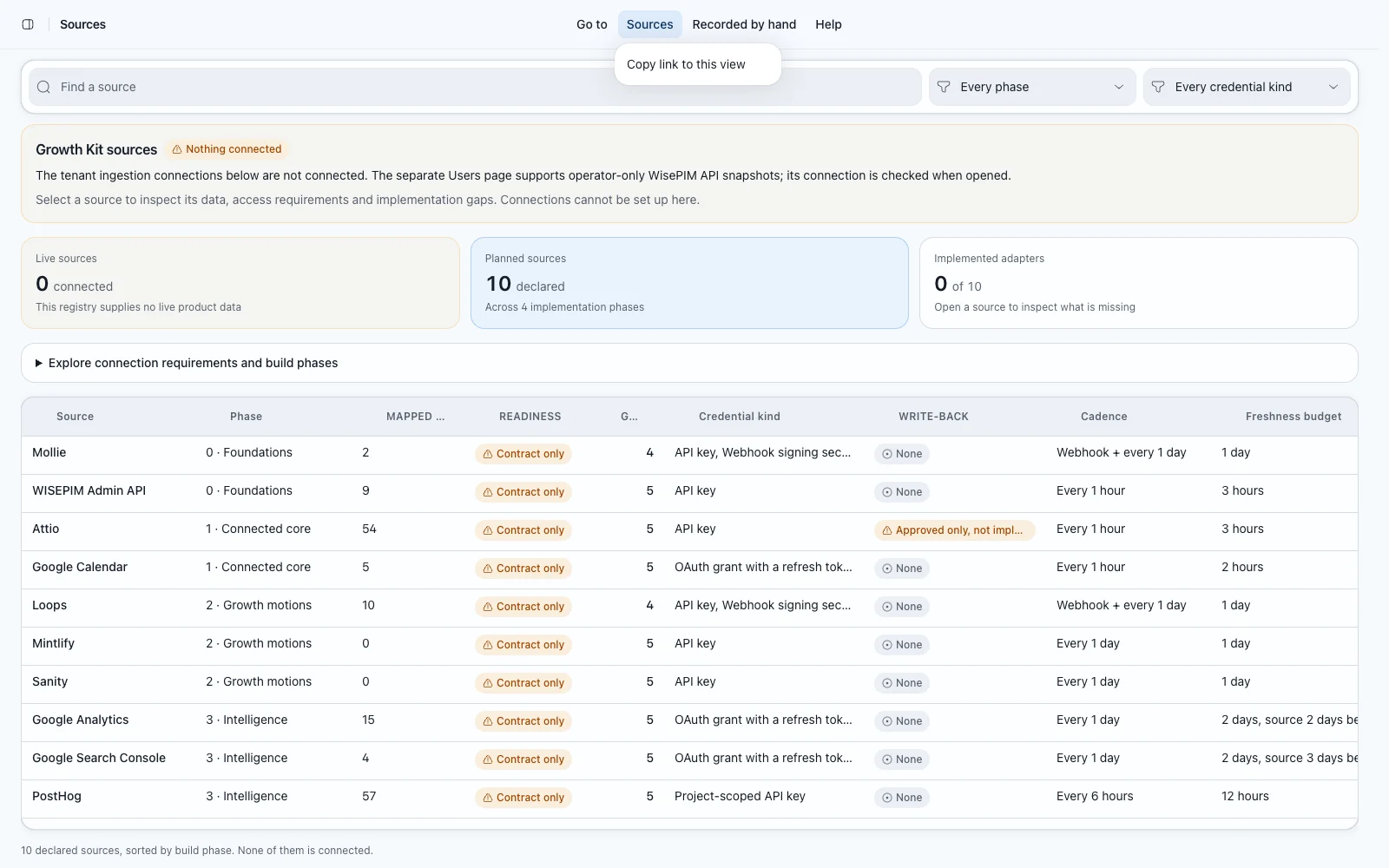Open the PostHog source row
Viewport: 1389px width, 868px height.
coord(689,799)
